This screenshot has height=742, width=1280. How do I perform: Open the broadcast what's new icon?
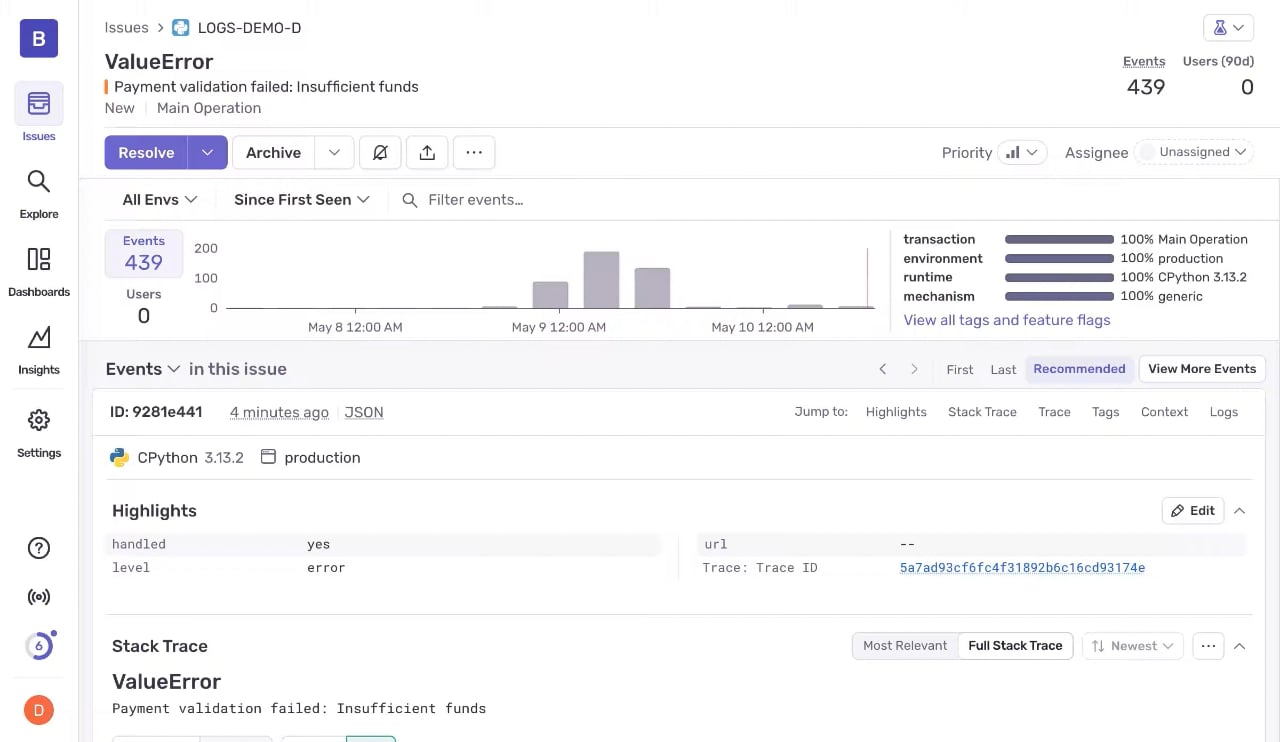coord(39,598)
